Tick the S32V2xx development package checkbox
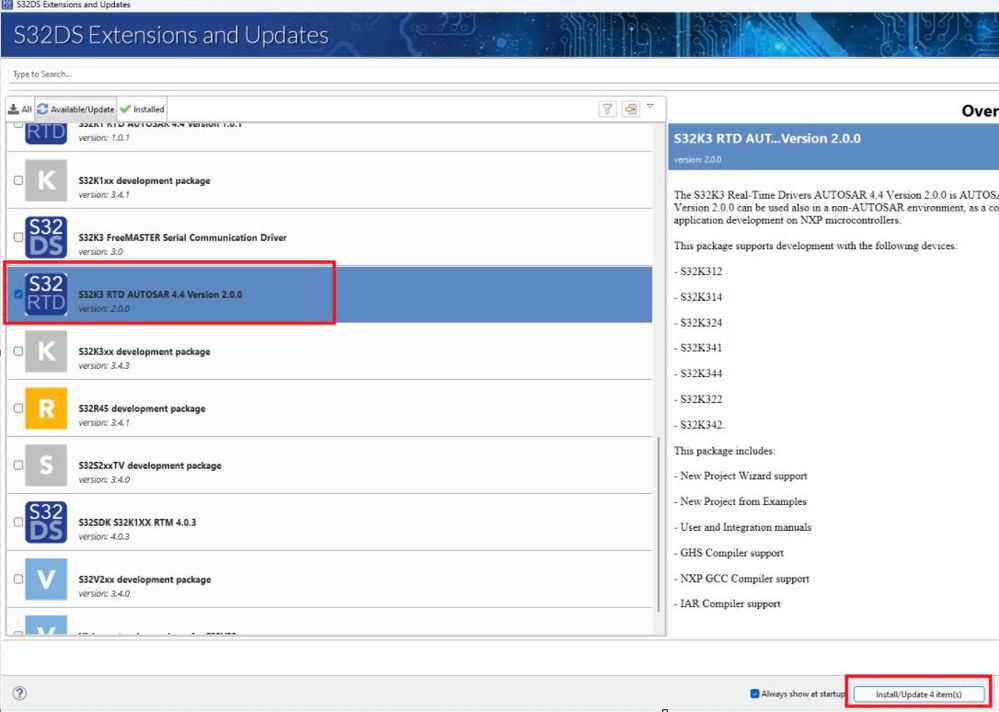Viewport: 999px width, 712px height. tap(18, 579)
